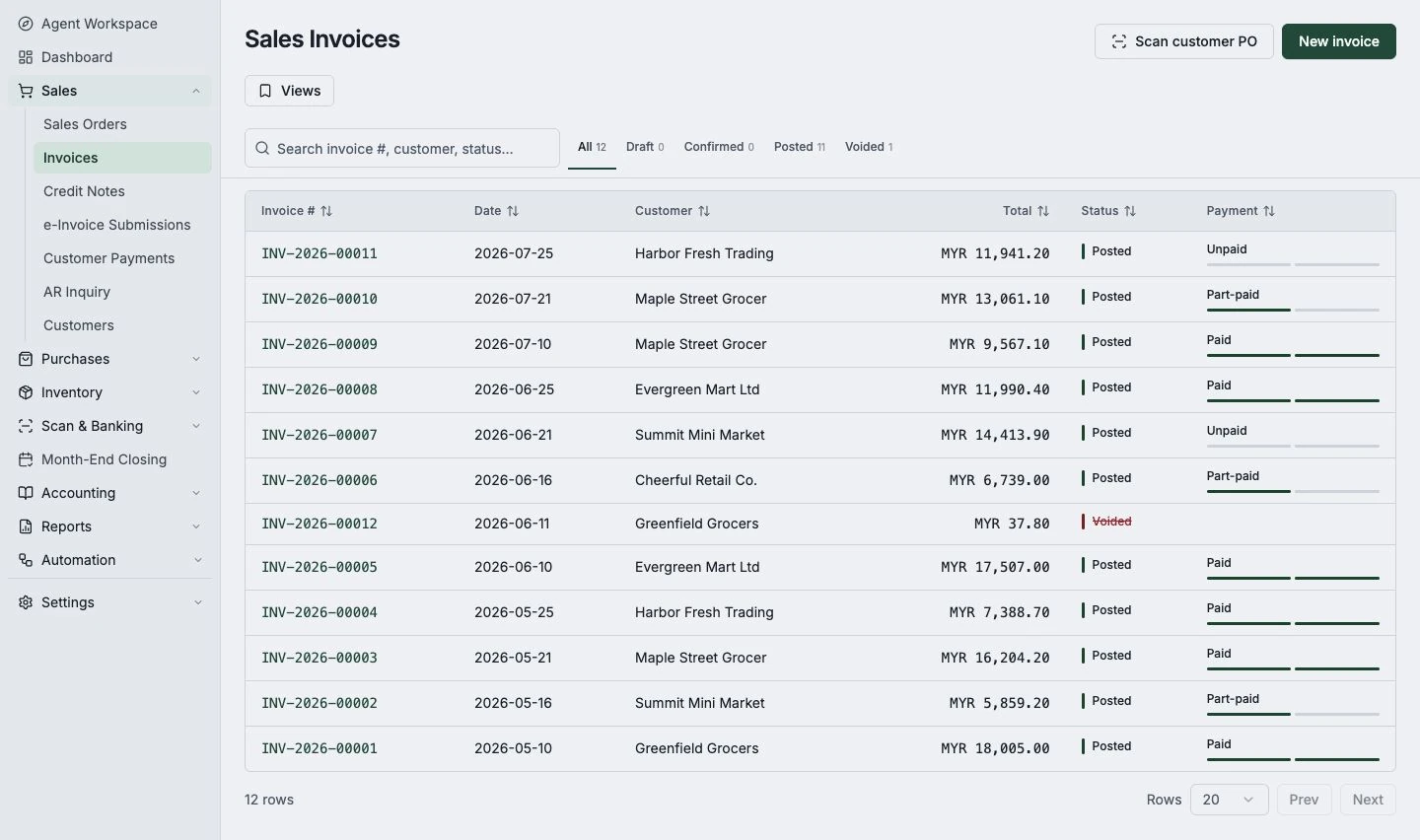Switch to the Posted tab

tap(799, 147)
